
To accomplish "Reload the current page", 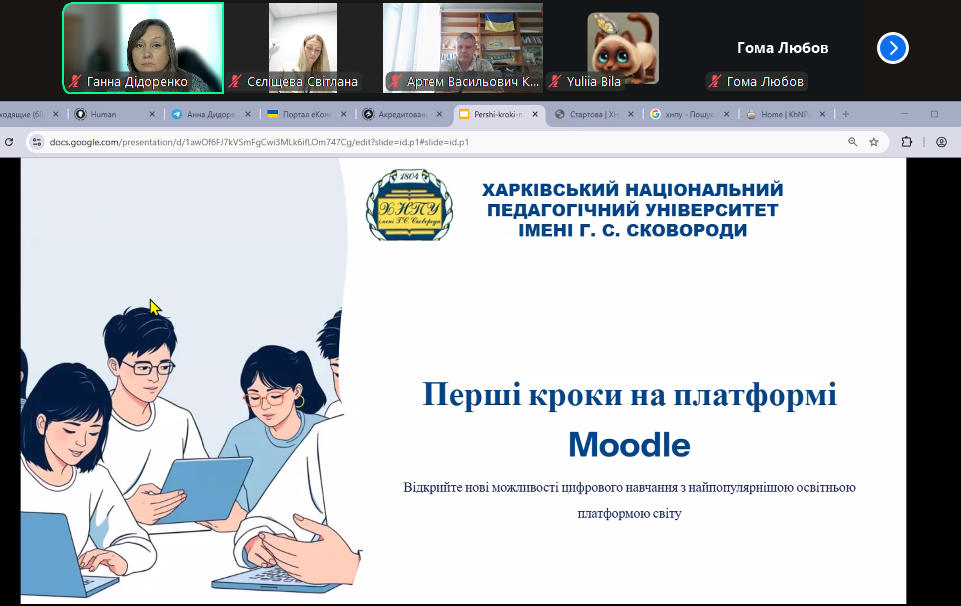I will pyautogui.click(x=9, y=142).
